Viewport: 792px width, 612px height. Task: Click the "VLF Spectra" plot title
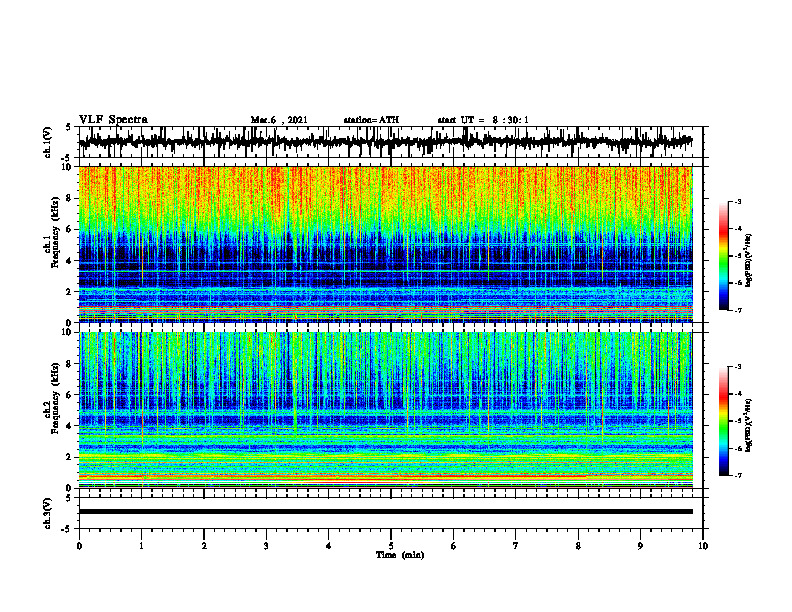113,120
